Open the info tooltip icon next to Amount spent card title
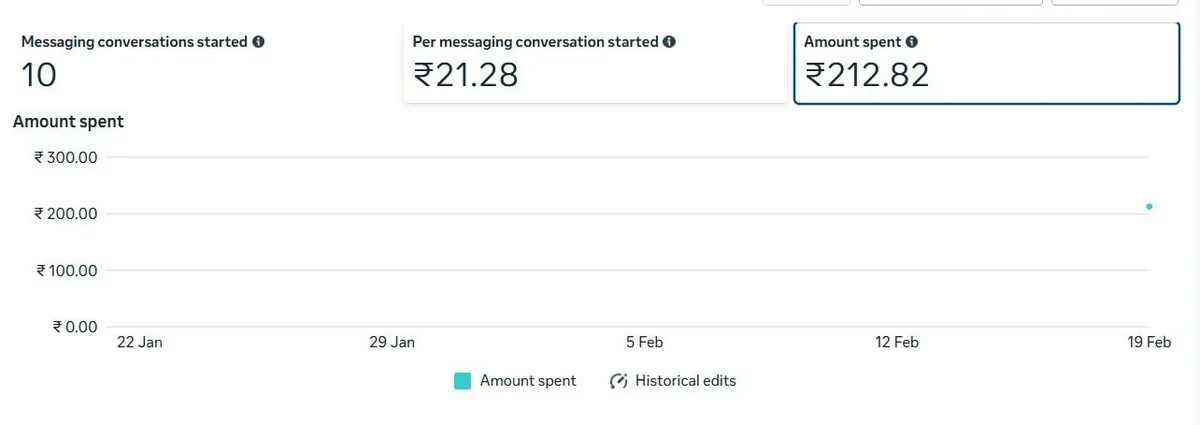 (x=912, y=42)
